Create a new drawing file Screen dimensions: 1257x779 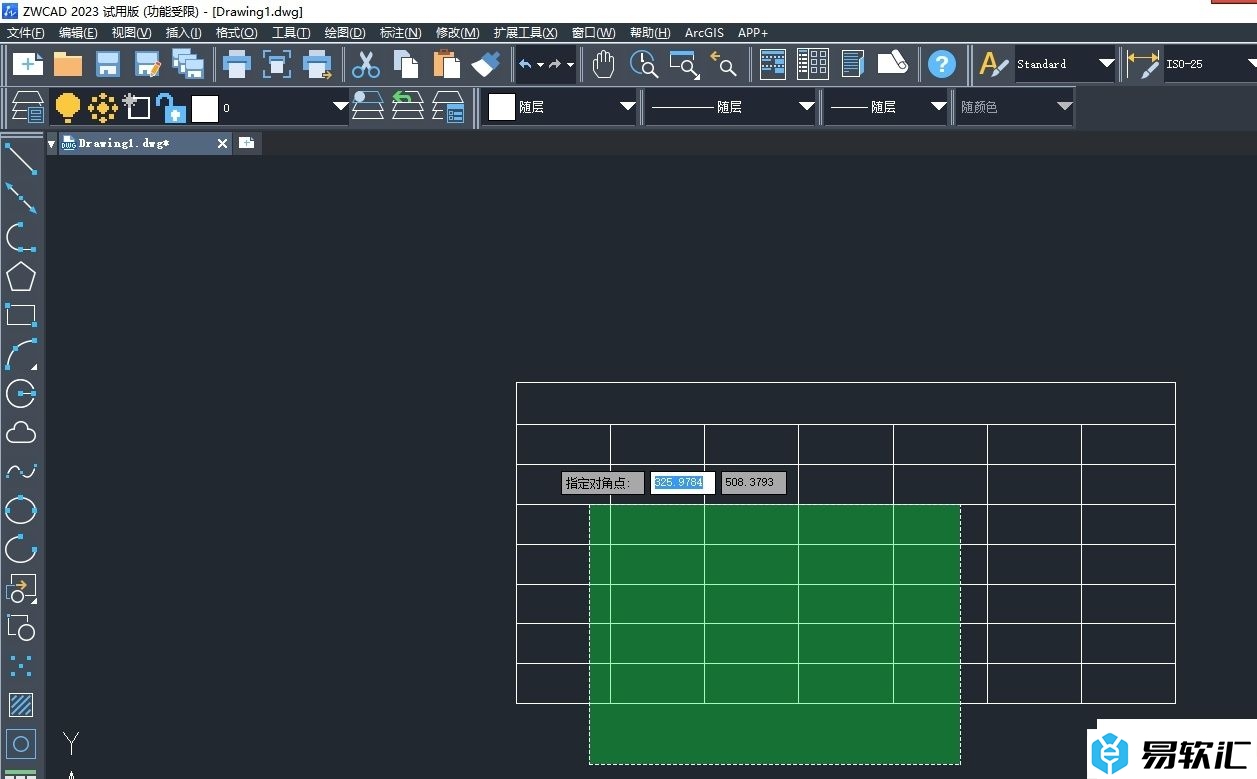27,65
